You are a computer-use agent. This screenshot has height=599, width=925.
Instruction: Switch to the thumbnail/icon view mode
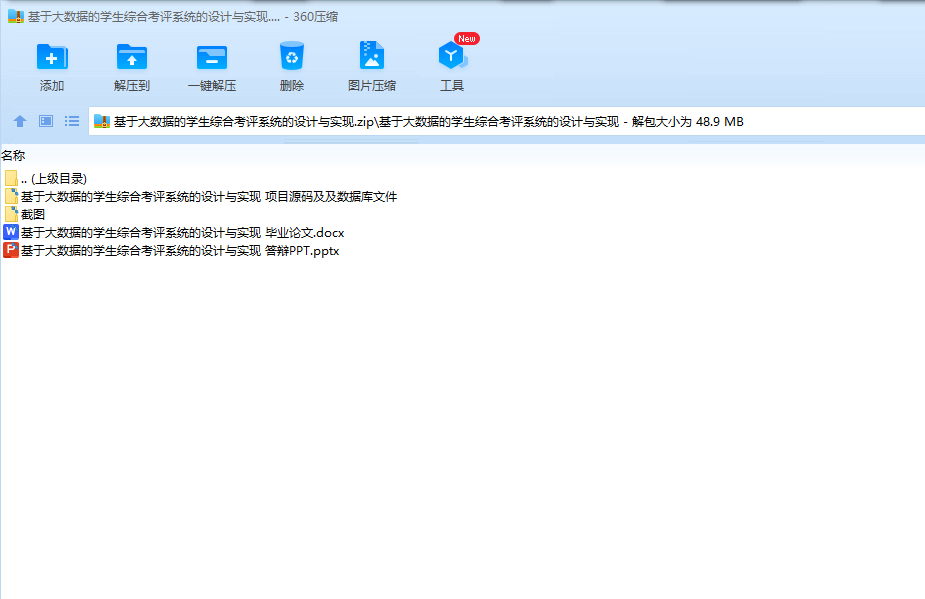[x=46, y=121]
